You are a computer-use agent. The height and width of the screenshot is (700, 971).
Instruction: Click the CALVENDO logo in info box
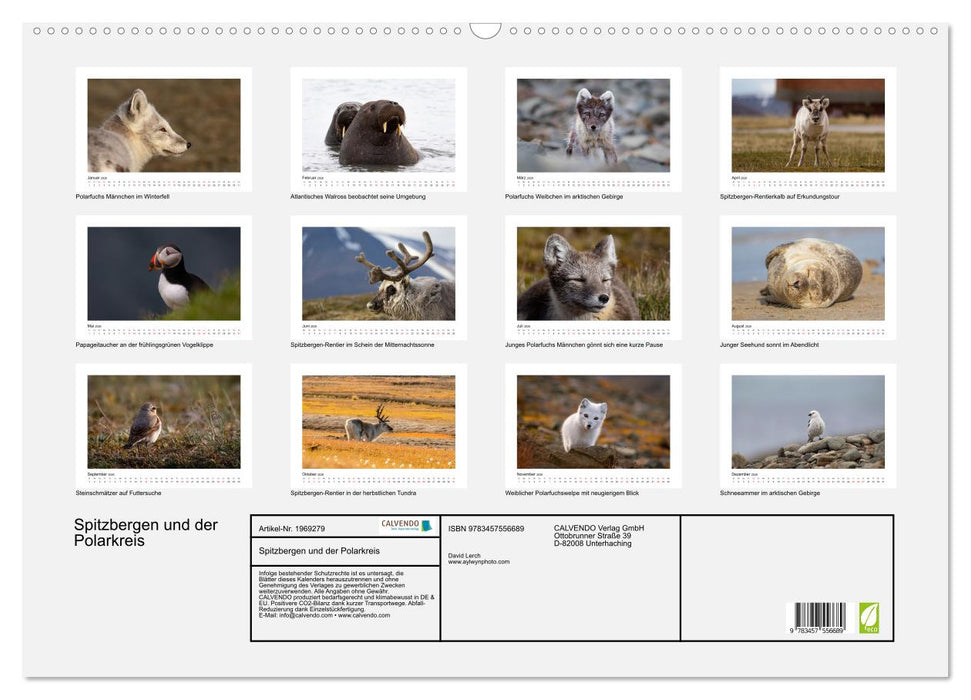(x=406, y=525)
